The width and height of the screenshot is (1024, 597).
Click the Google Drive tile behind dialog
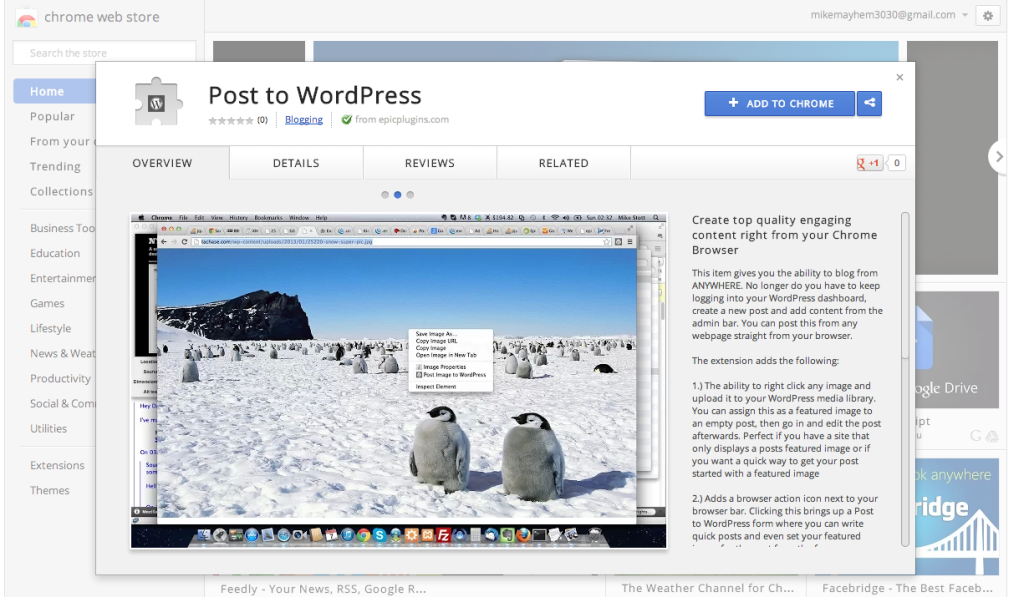point(957,349)
